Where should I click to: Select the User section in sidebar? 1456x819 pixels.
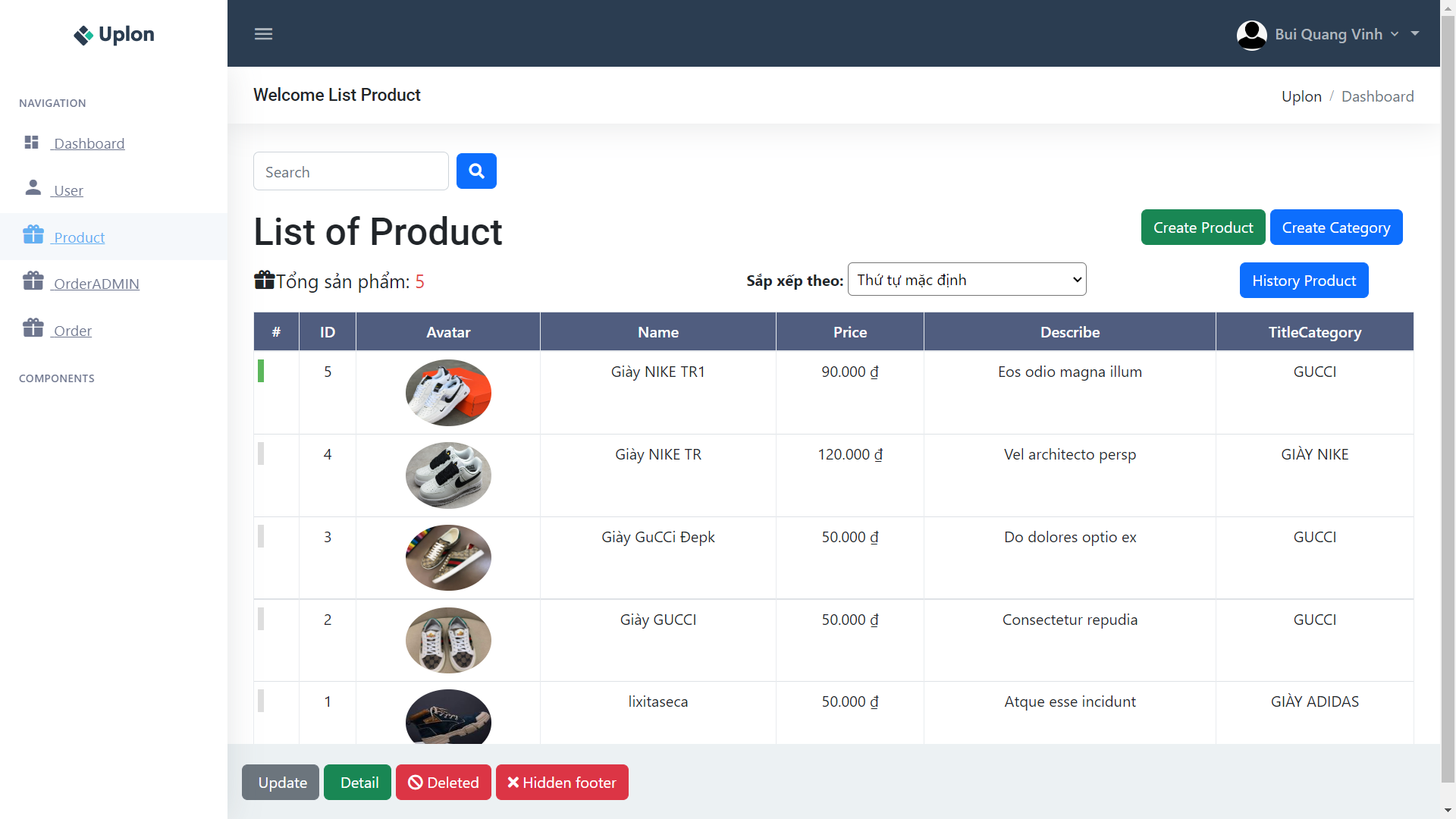pyautogui.click(x=67, y=190)
